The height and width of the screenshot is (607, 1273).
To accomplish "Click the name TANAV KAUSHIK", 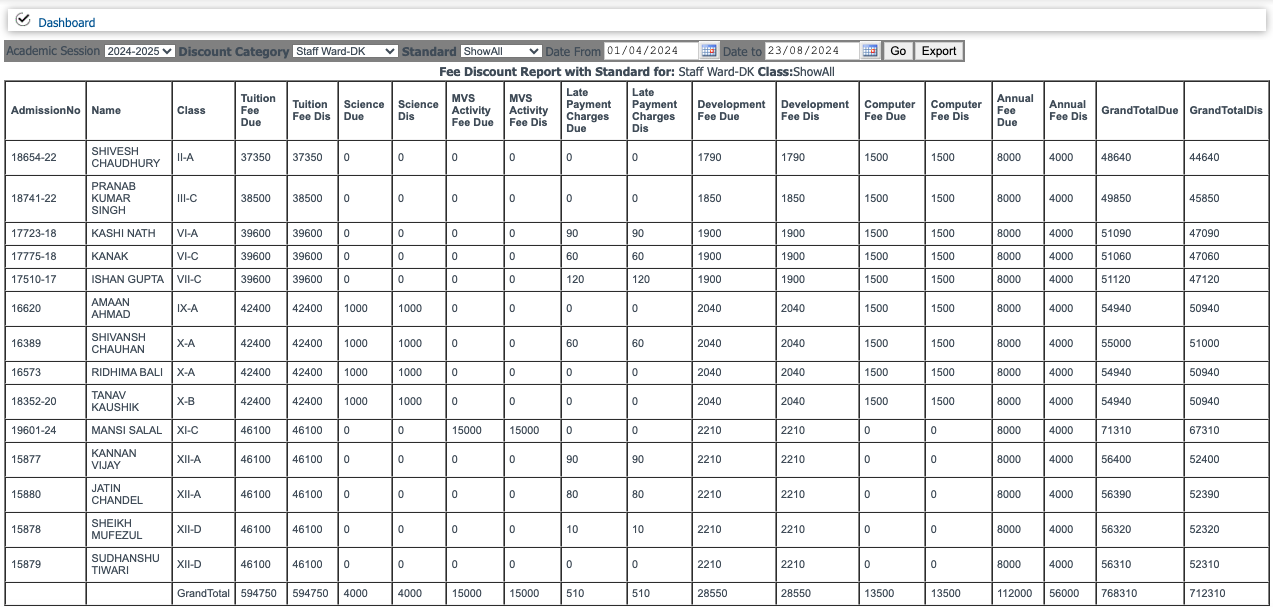I will click(115, 401).
